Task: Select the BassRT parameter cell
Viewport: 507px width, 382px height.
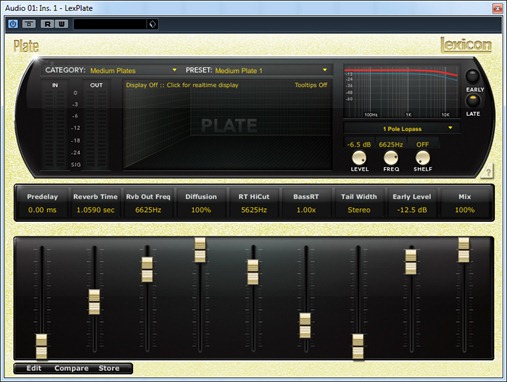Action: (x=306, y=203)
